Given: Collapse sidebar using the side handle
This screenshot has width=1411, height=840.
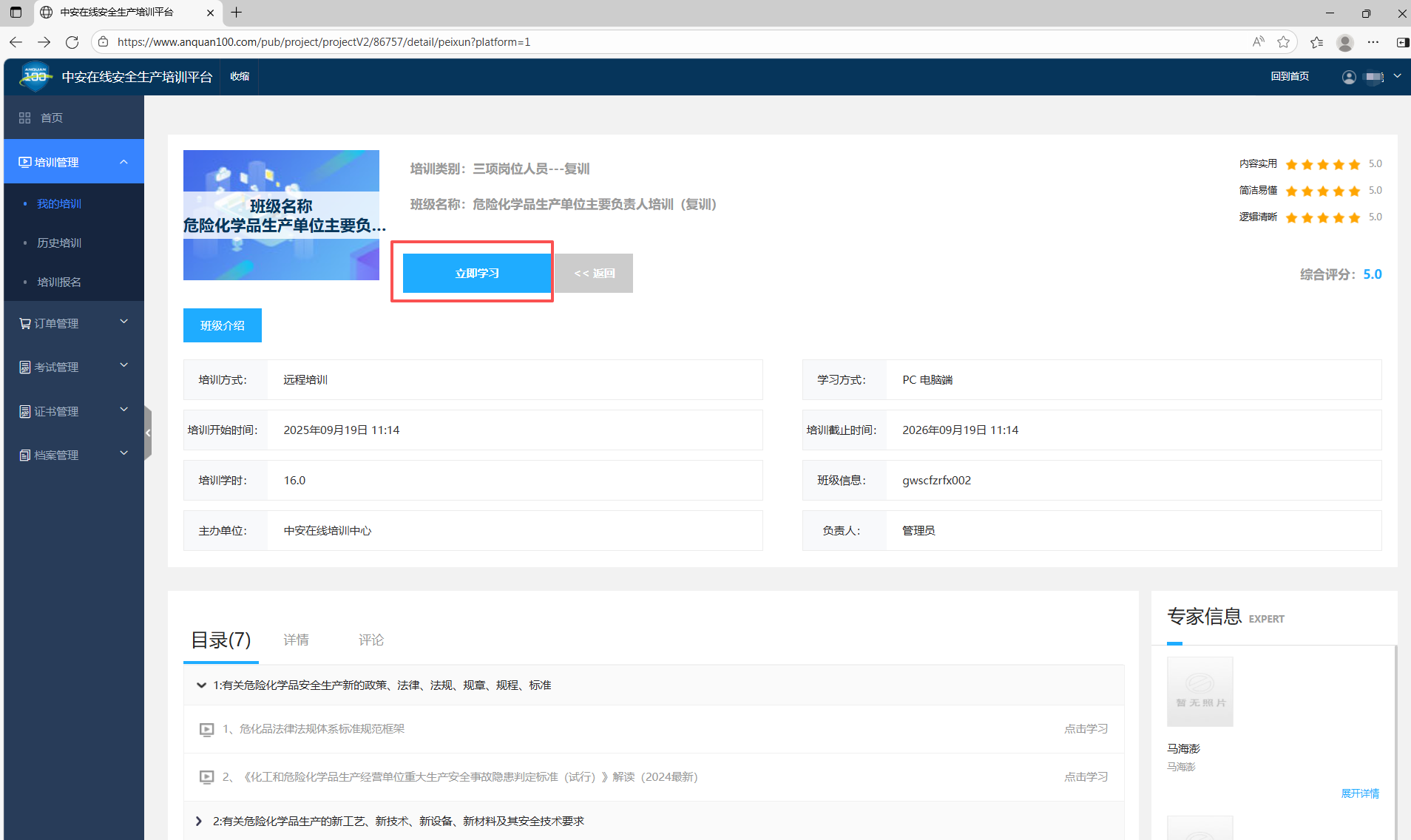Looking at the screenshot, I should tap(148, 433).
